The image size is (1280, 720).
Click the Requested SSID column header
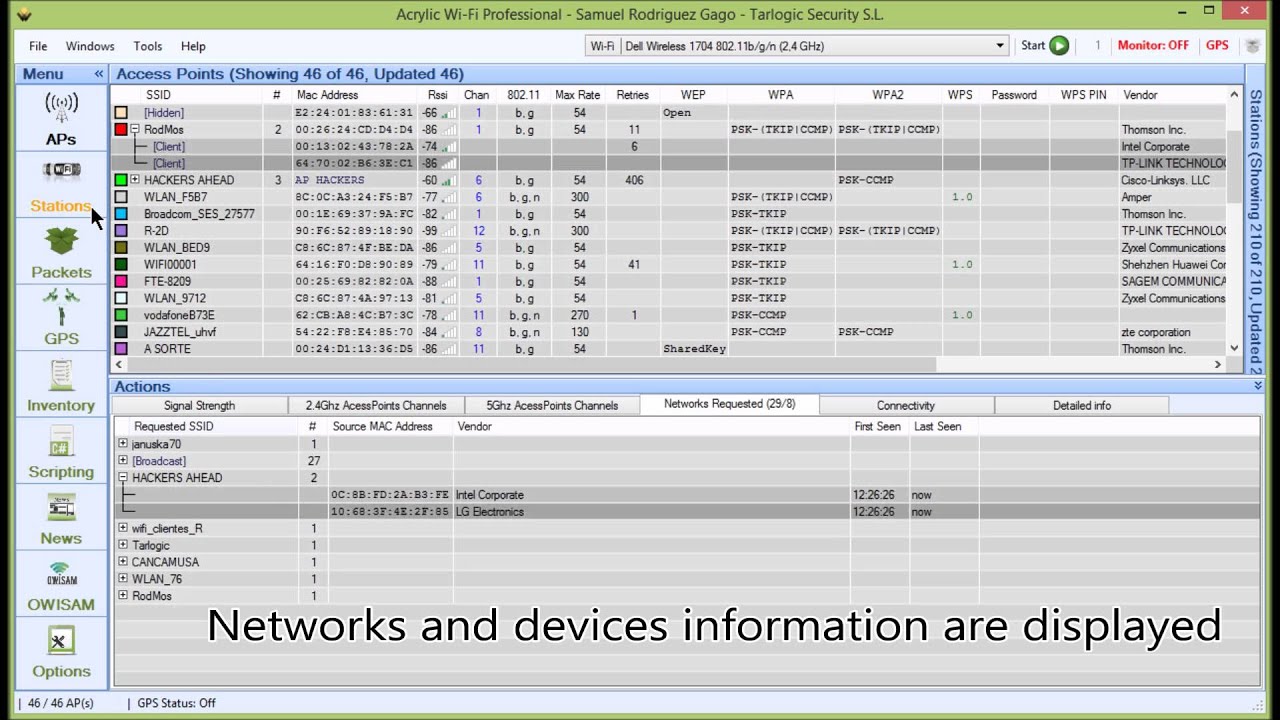[174, 426]
